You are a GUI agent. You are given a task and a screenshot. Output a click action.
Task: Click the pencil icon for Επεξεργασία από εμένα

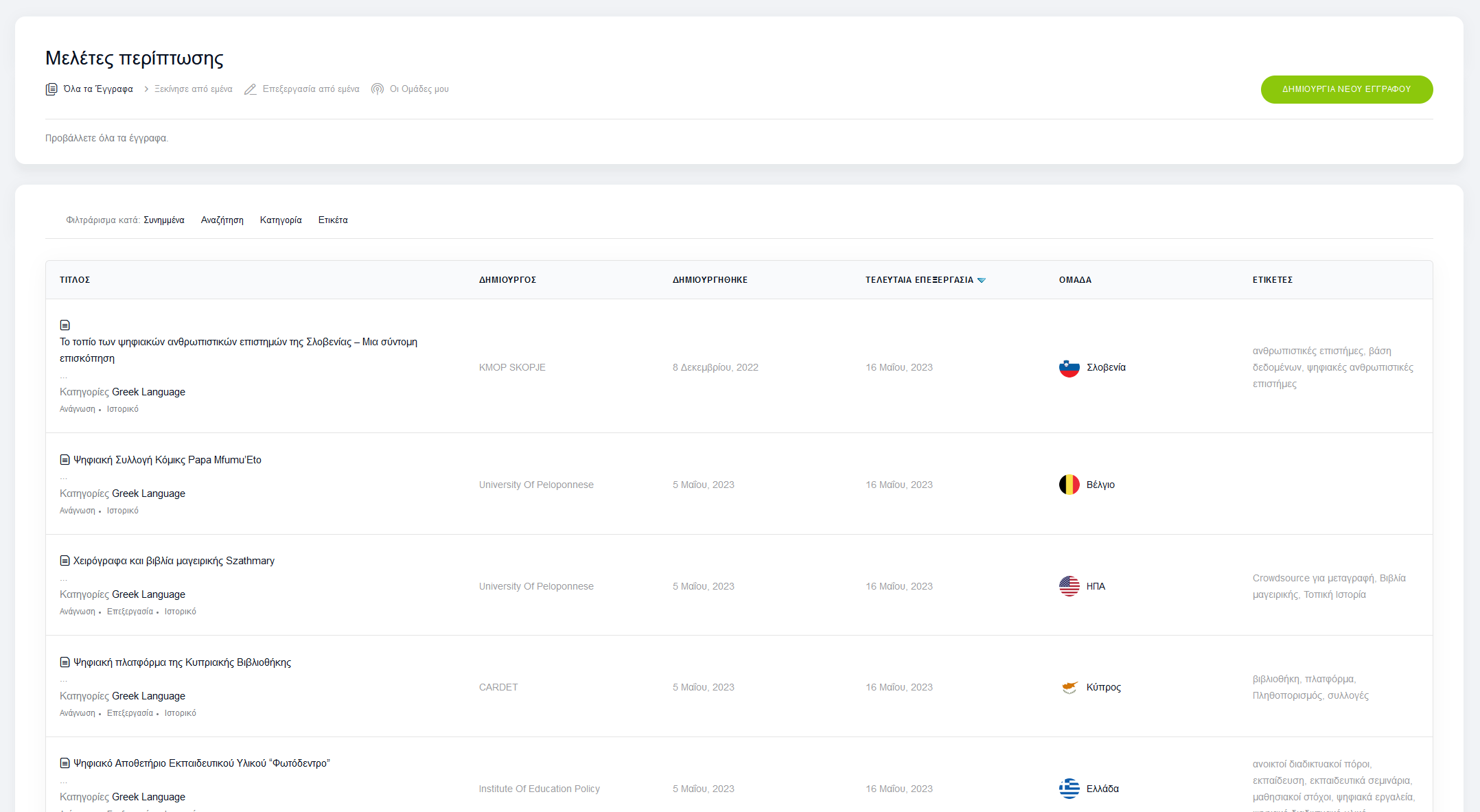tap(251, 89)
